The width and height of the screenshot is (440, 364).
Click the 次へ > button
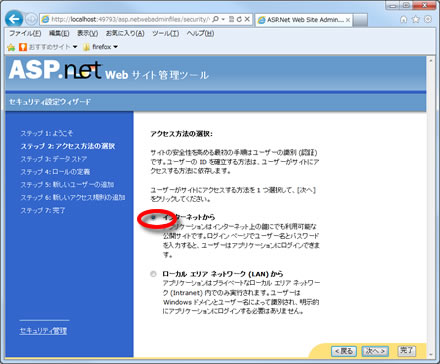375,351
